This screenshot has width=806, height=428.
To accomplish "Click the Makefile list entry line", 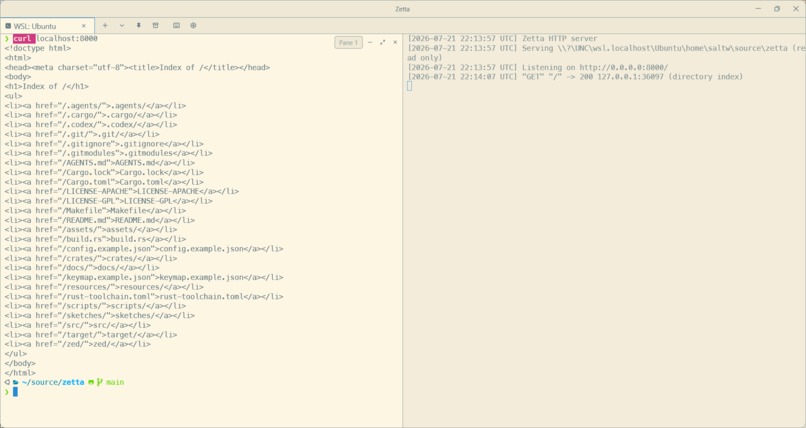I will 96,211.
